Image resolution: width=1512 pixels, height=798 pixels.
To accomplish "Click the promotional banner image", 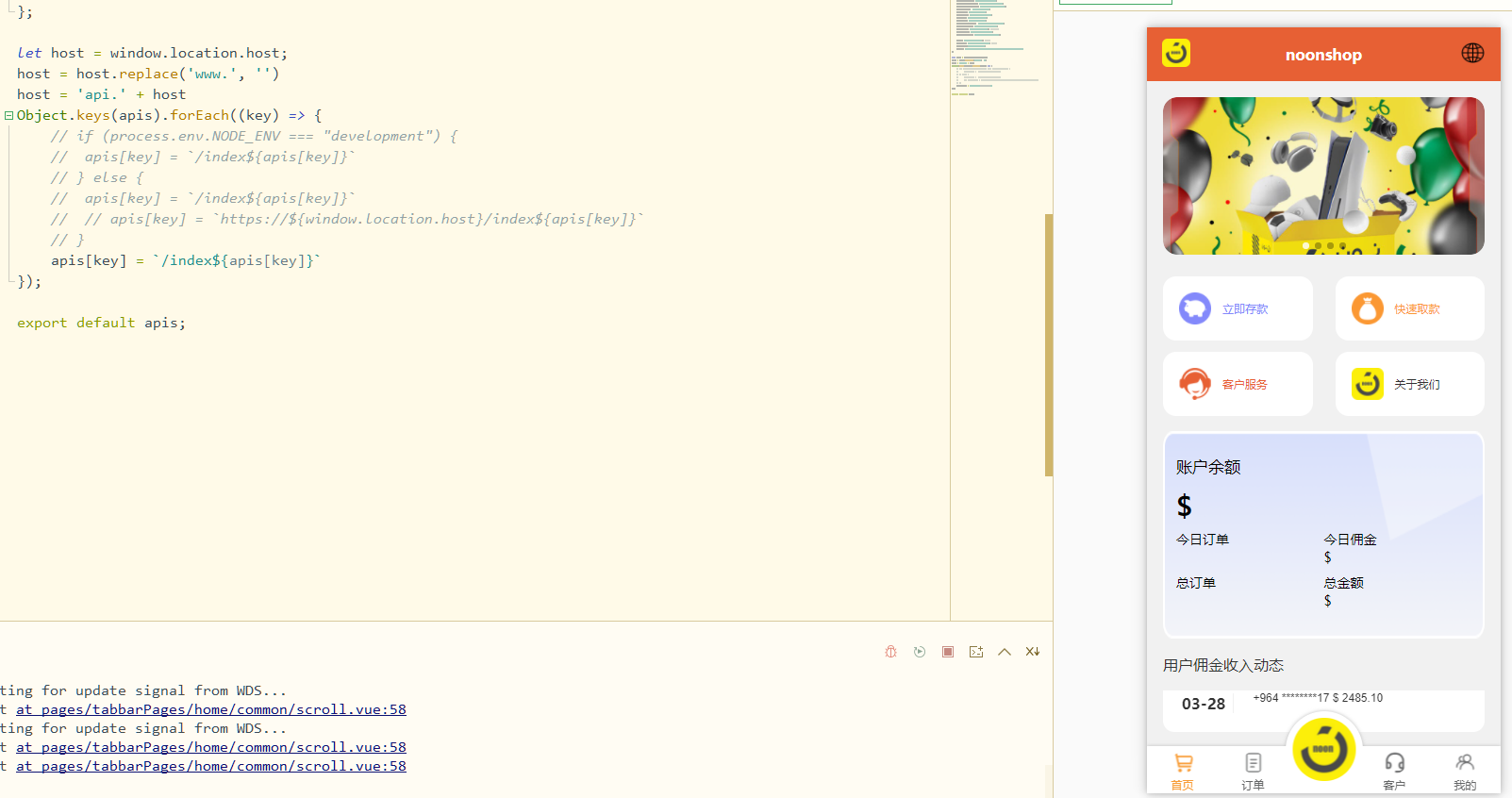I will (1323, 175).
